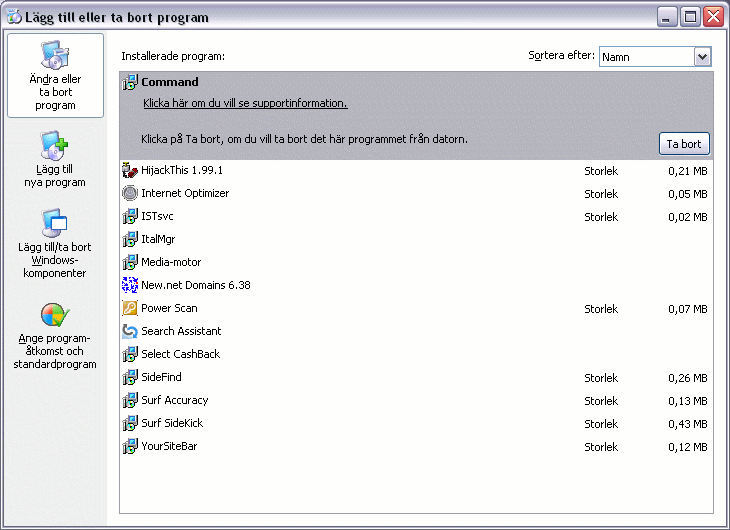Click the SideFind program icon
The image size is (730, 530).
pos(130,377)
